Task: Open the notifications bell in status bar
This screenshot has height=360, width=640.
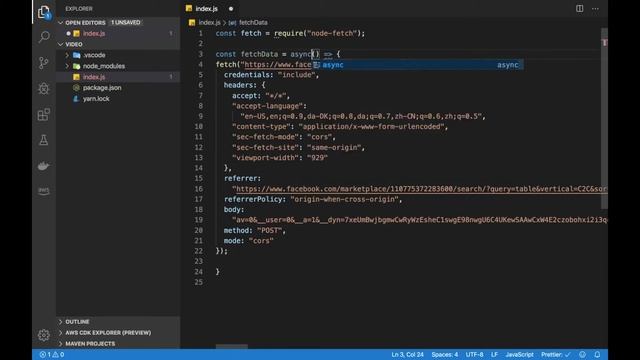Action: pyautogui.click(x=597, y=355)
